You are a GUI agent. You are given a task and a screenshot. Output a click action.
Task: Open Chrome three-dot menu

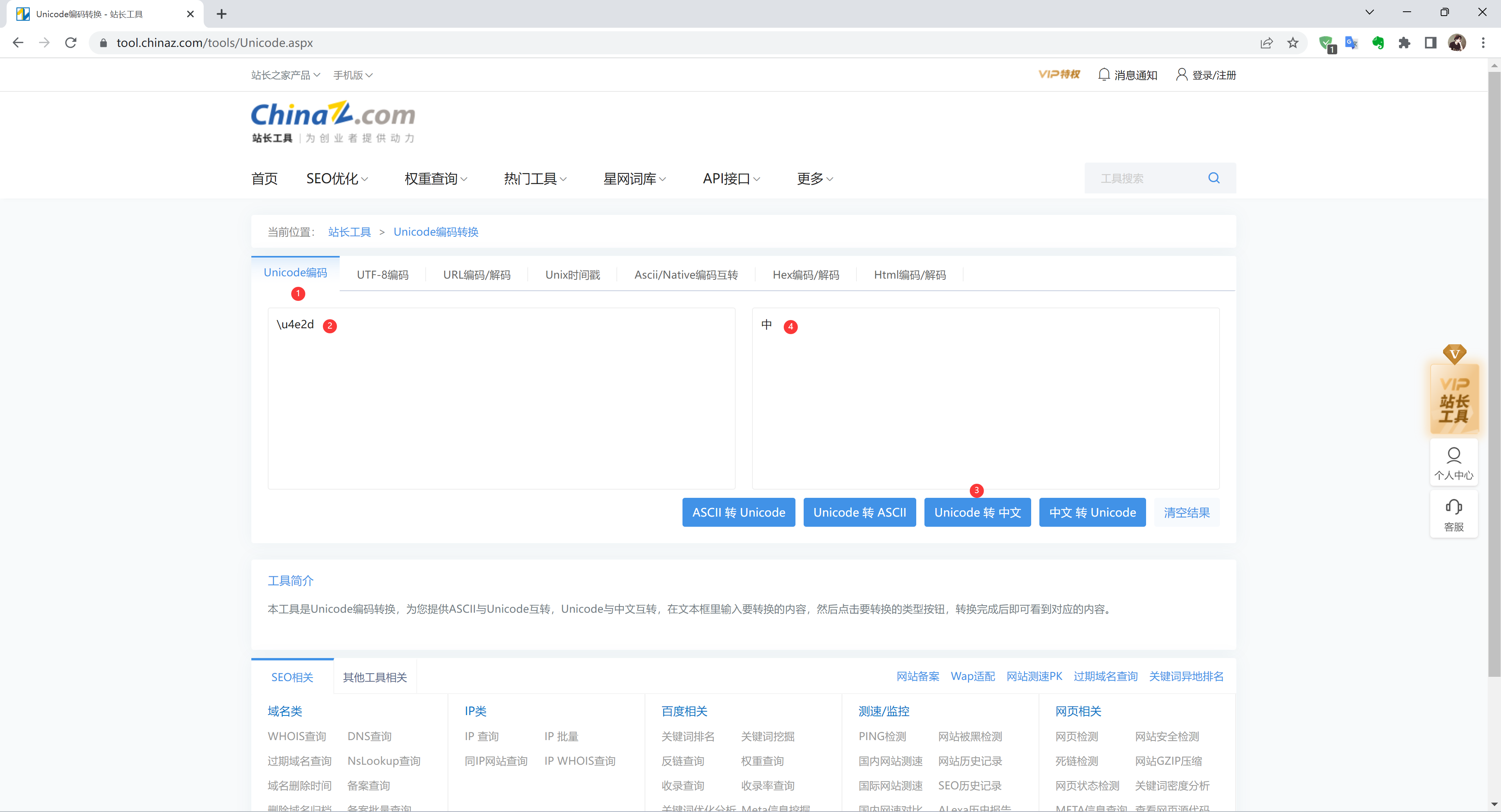point(1483,43)
